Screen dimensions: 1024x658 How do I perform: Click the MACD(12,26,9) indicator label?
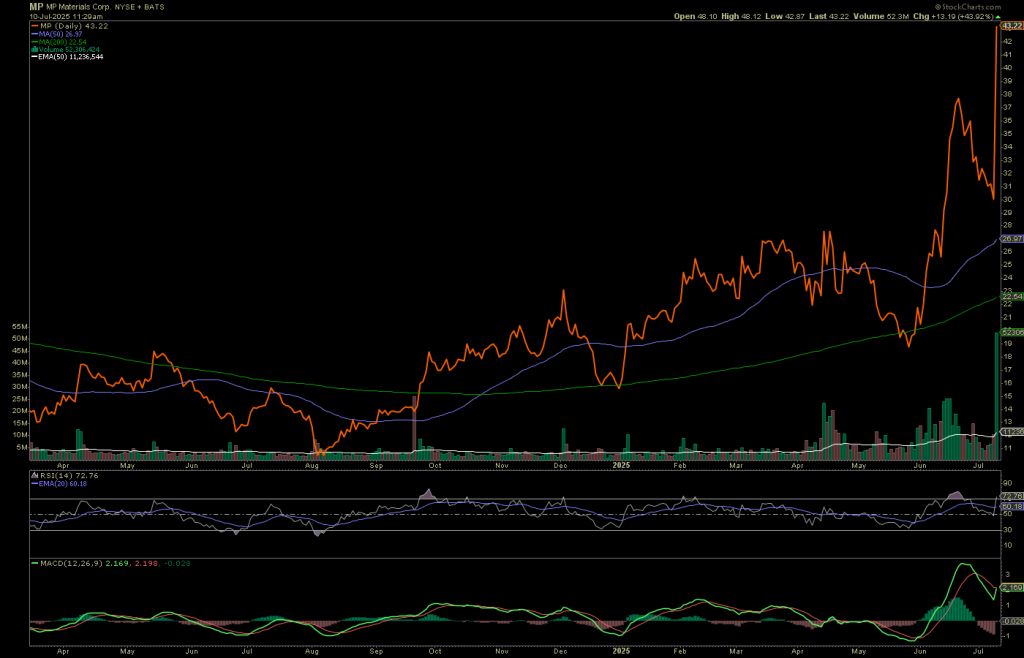[x=70, y=565]
